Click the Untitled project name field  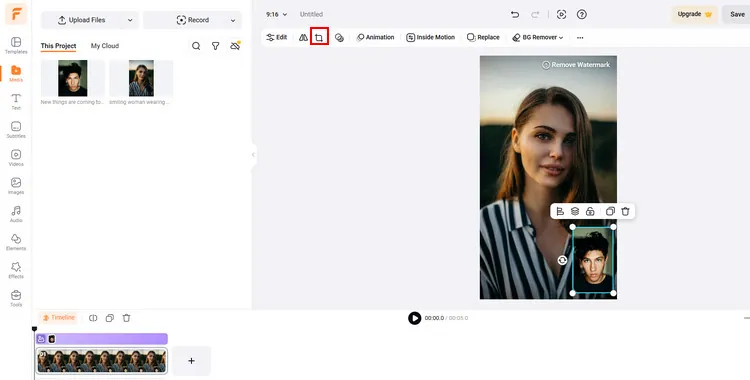311,14
